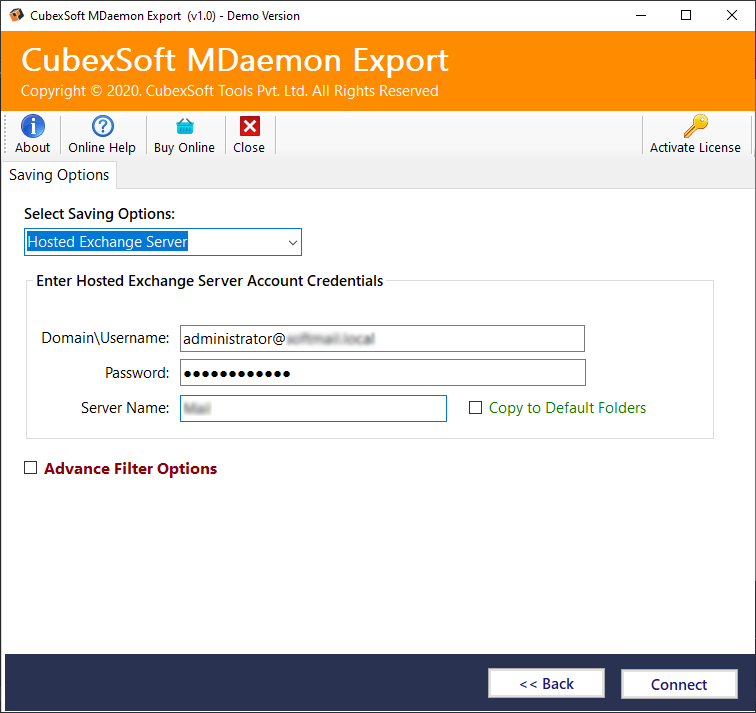
Task: Toggle the Advance Filter Options checkbox
Action: pos(31,468)
